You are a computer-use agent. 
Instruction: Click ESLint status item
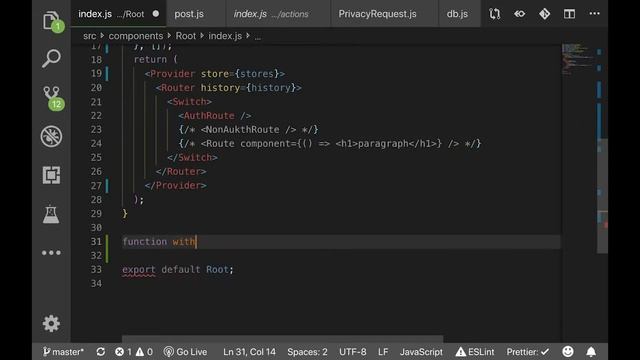475,352
